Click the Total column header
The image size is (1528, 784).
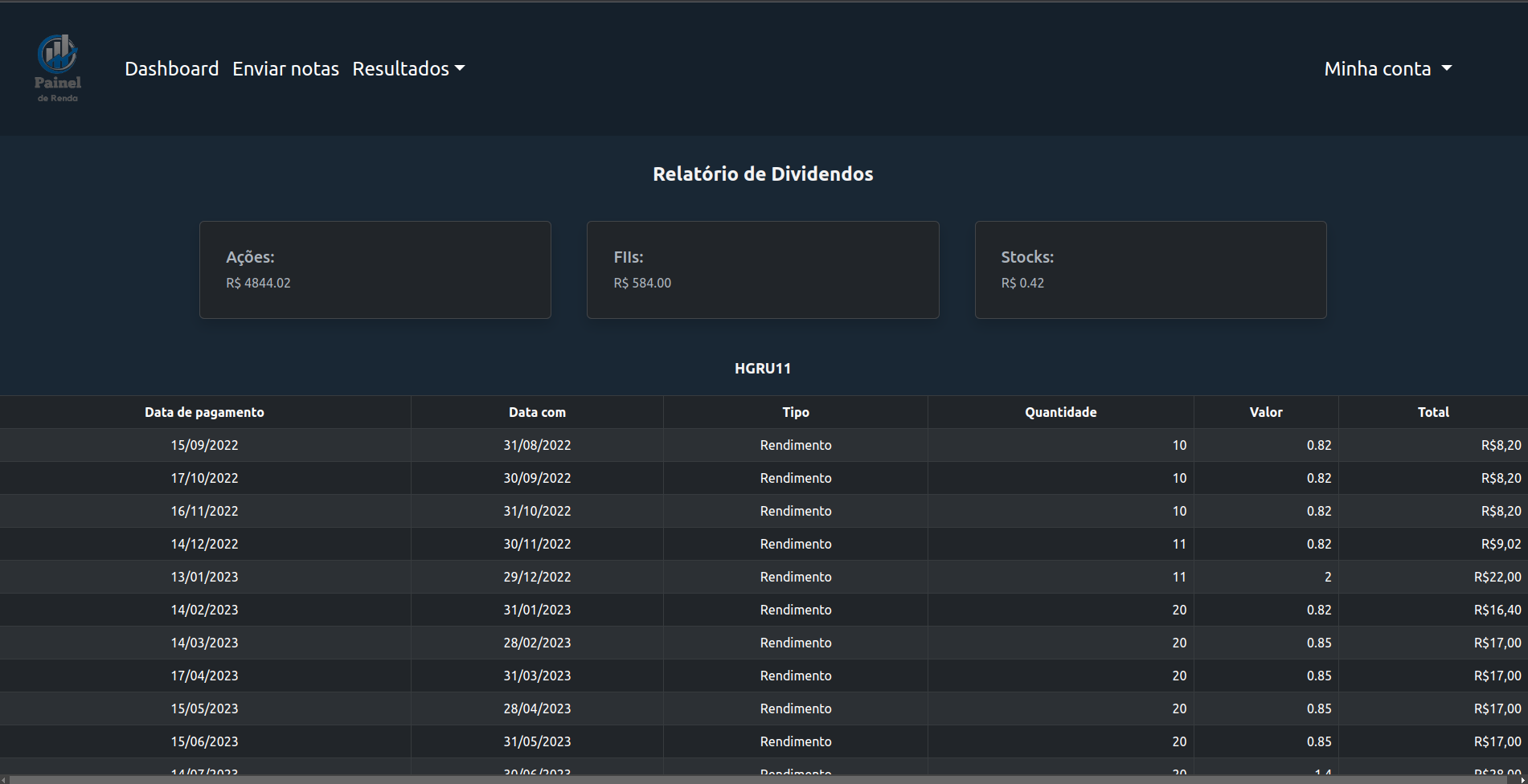tap(1433, 412)
